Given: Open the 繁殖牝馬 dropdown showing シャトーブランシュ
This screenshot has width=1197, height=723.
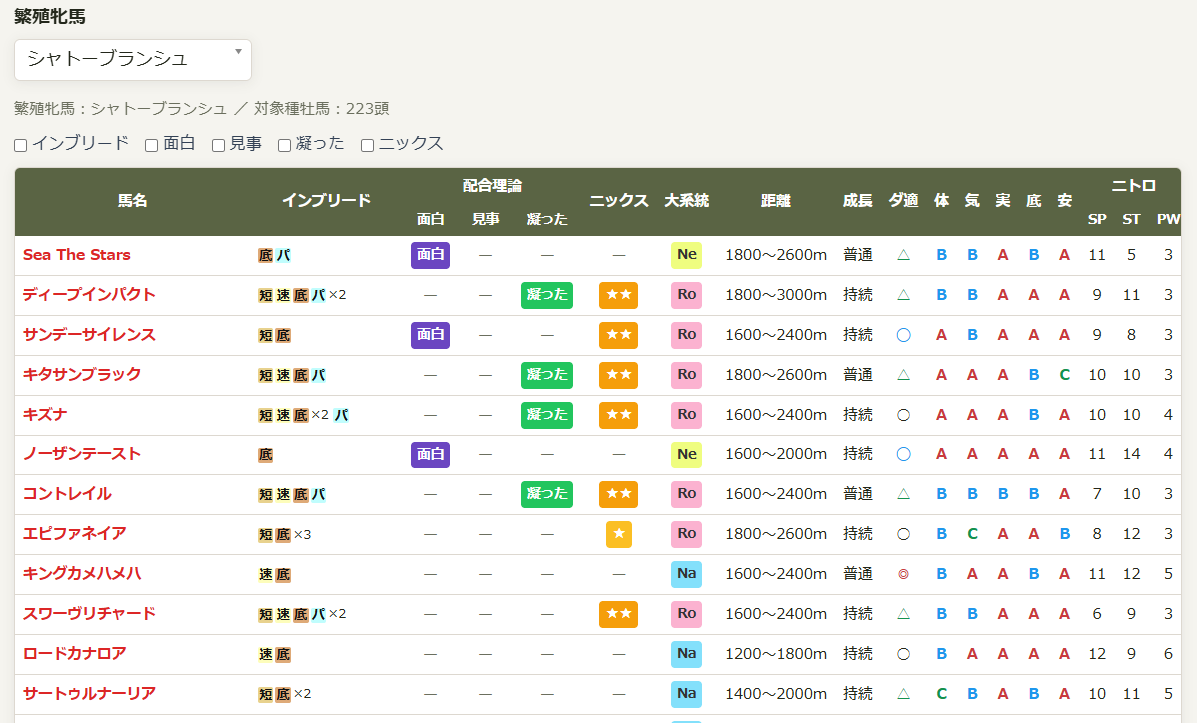Looking at the screenshot, I should tap(133, 60).
